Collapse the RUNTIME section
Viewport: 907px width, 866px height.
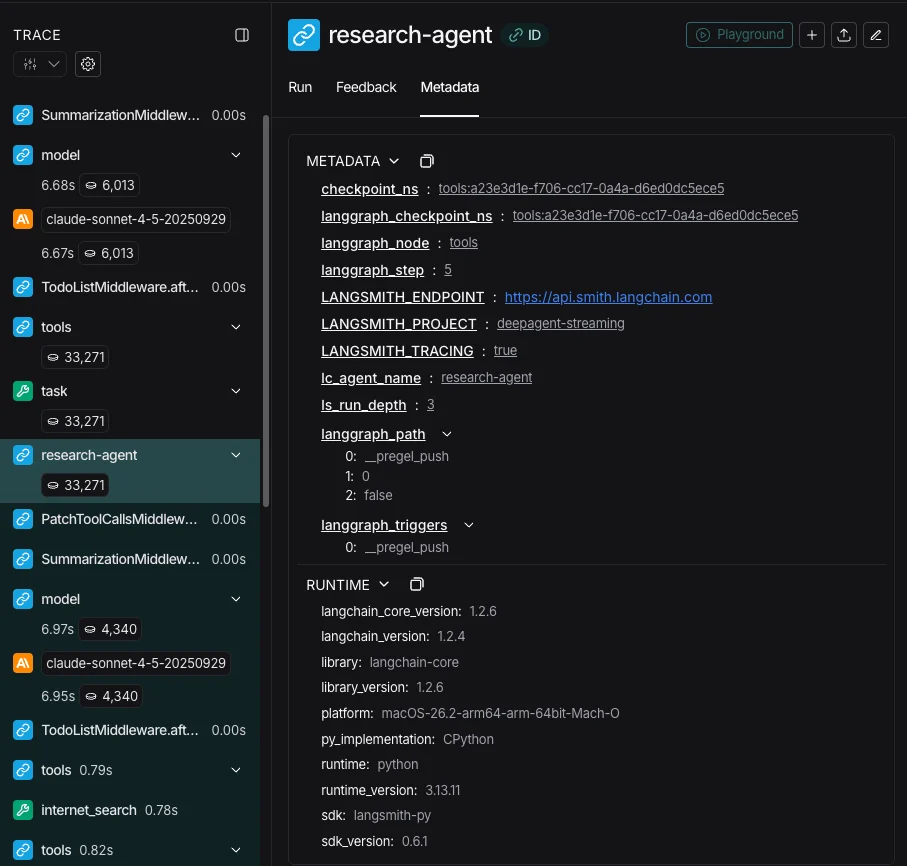tap(384, 584)
